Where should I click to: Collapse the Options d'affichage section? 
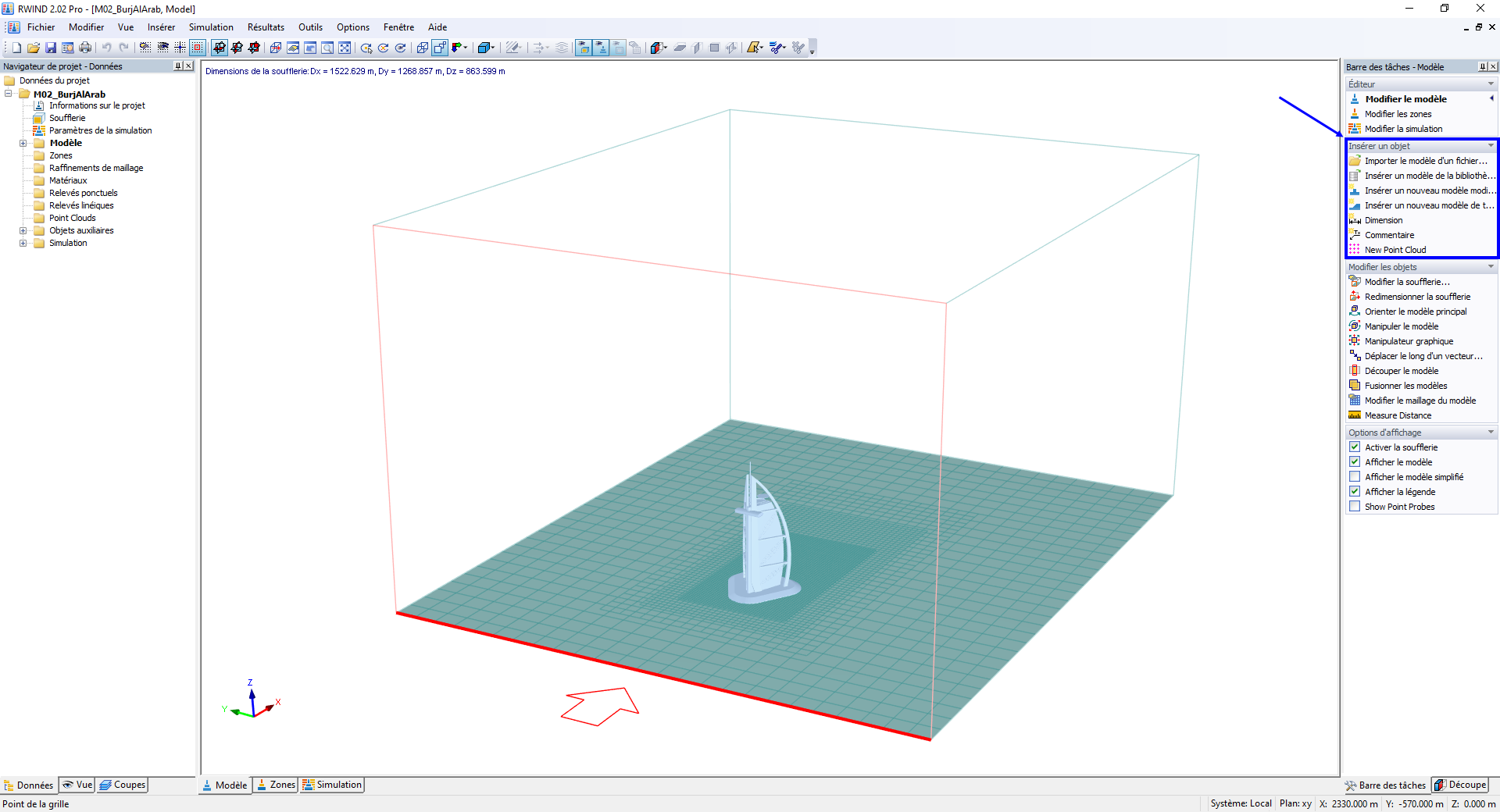(1491, 433)
